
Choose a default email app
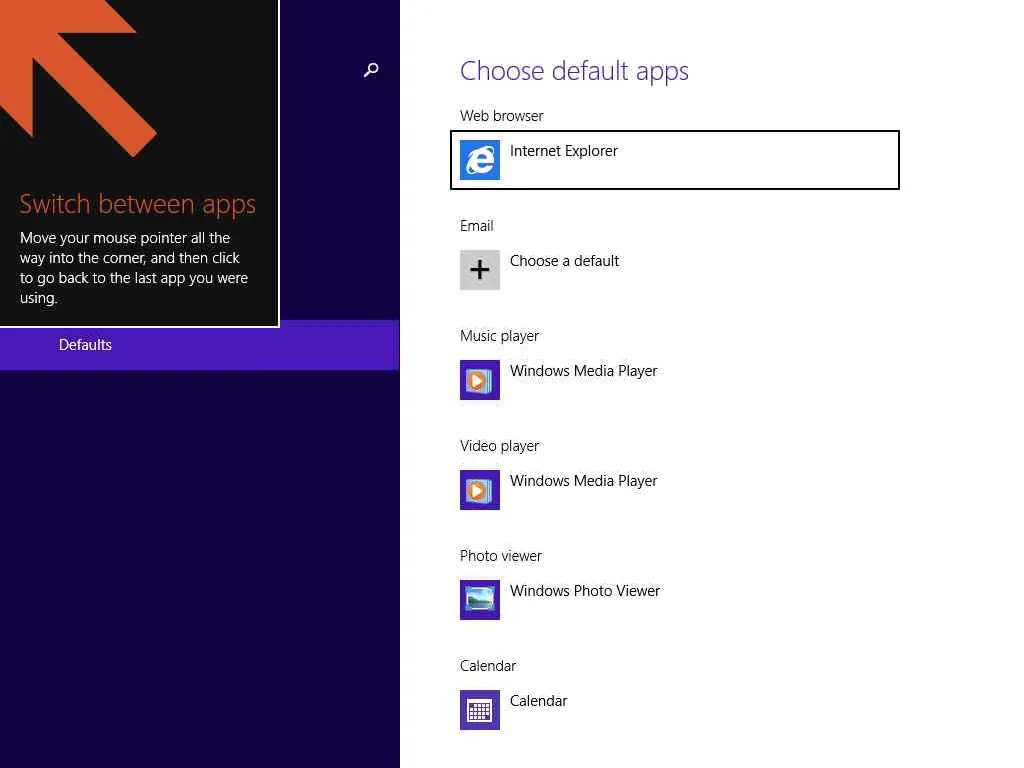(564, 261)
